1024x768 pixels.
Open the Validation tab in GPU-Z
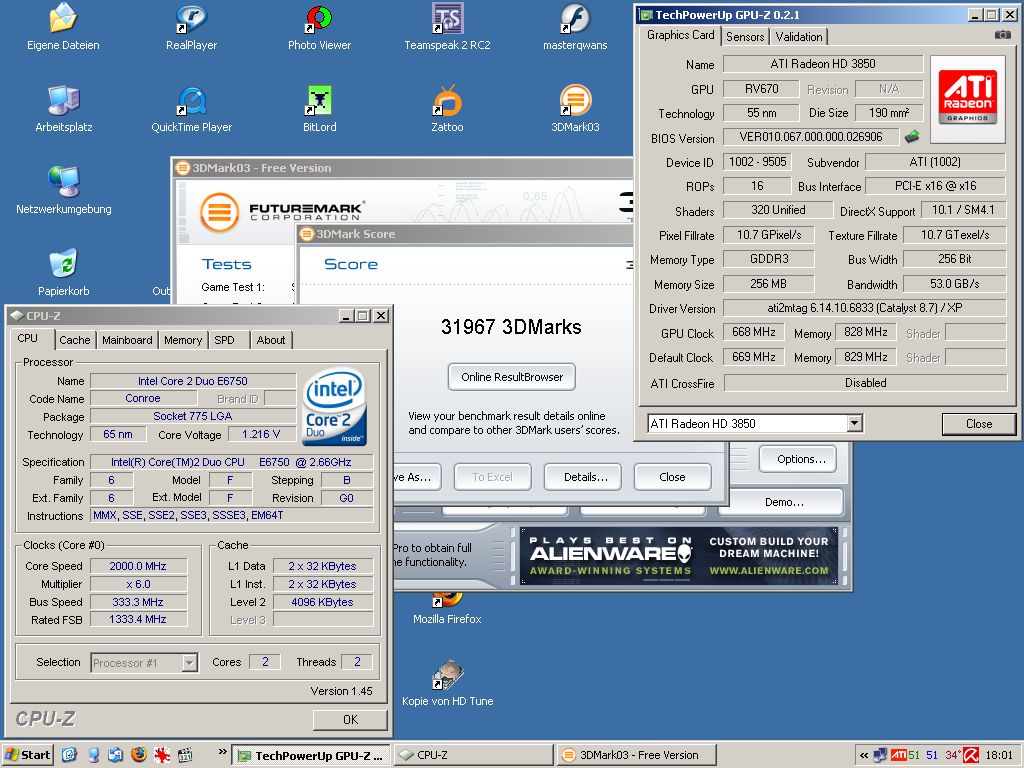click(799, 37)
